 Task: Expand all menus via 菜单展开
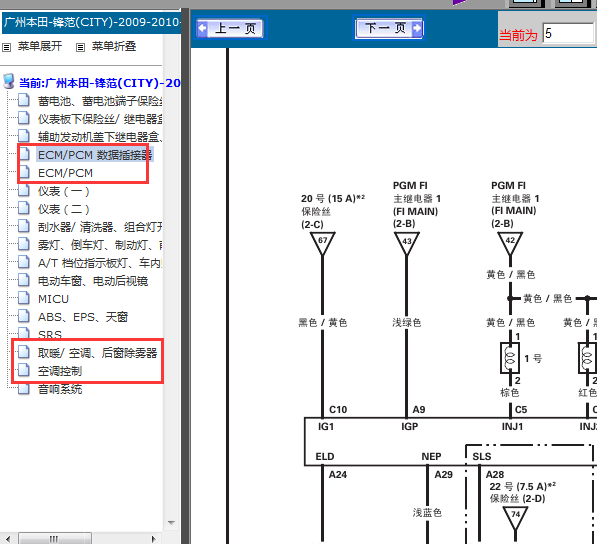coord(40,46)
